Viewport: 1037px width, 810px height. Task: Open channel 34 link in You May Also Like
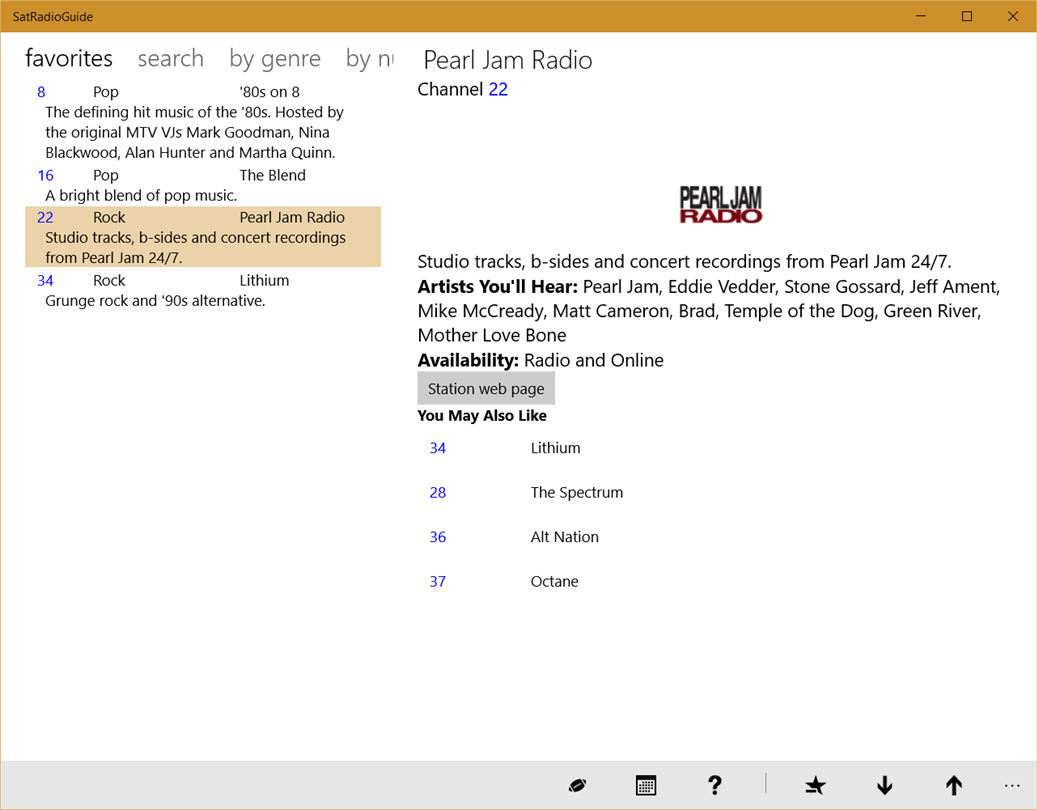pyautogui.click(x=438, y=448)
